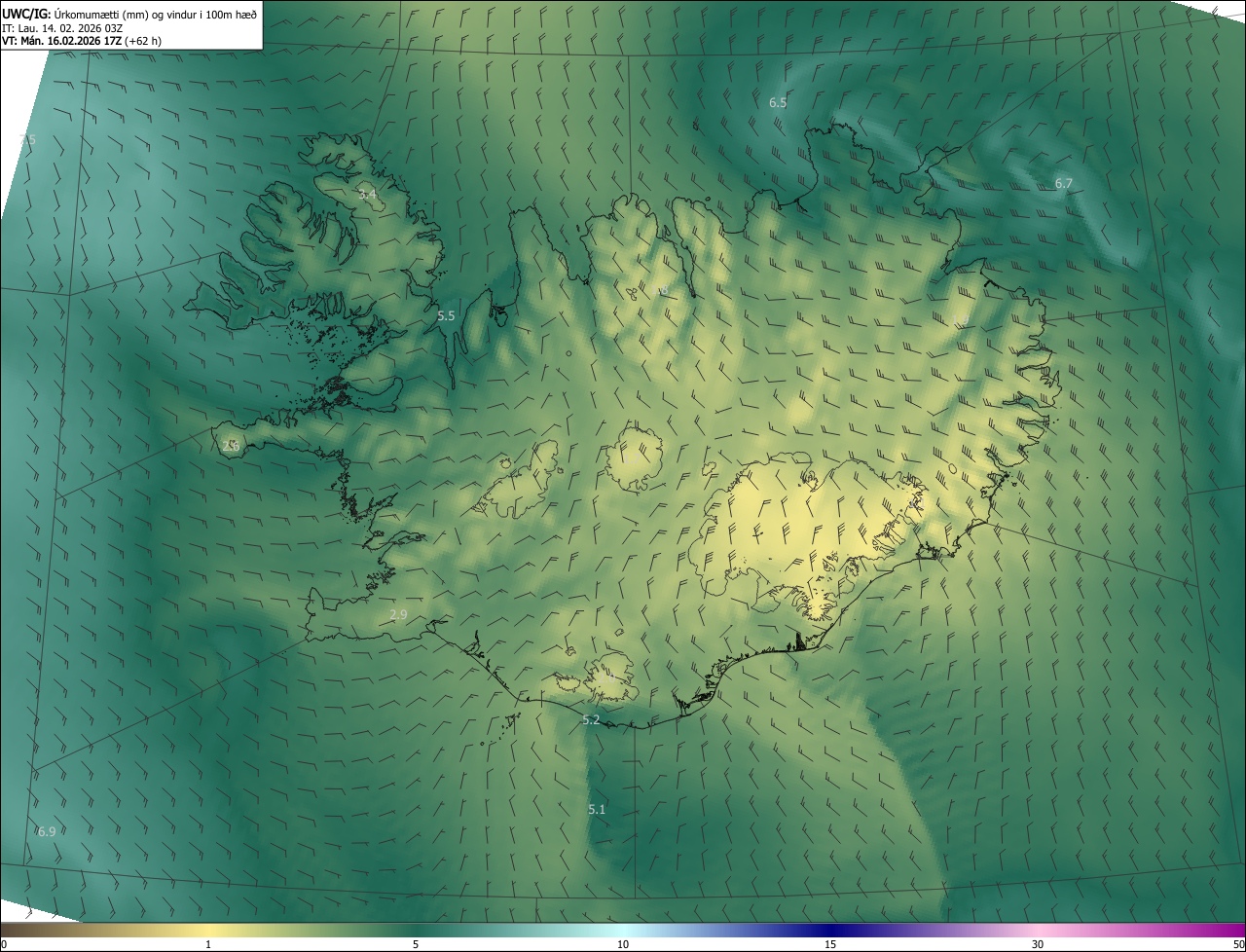
Task: Click the 6.5 value label on the map
Action: coord(778,102)
